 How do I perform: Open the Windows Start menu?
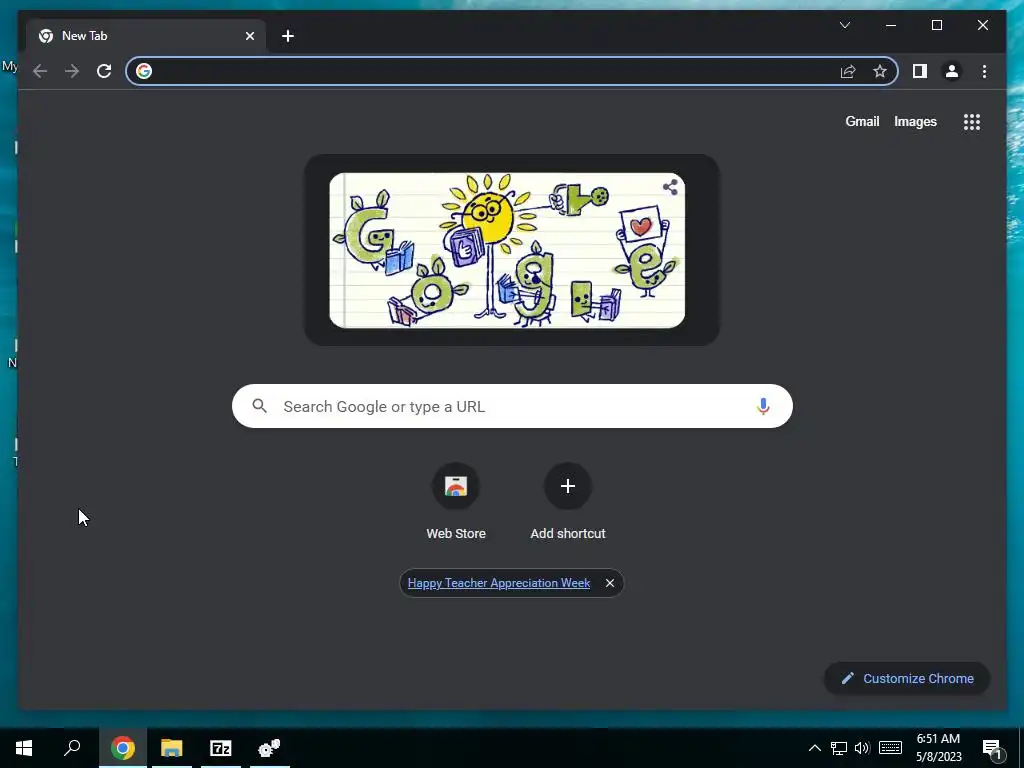click(x=24, y=748)
